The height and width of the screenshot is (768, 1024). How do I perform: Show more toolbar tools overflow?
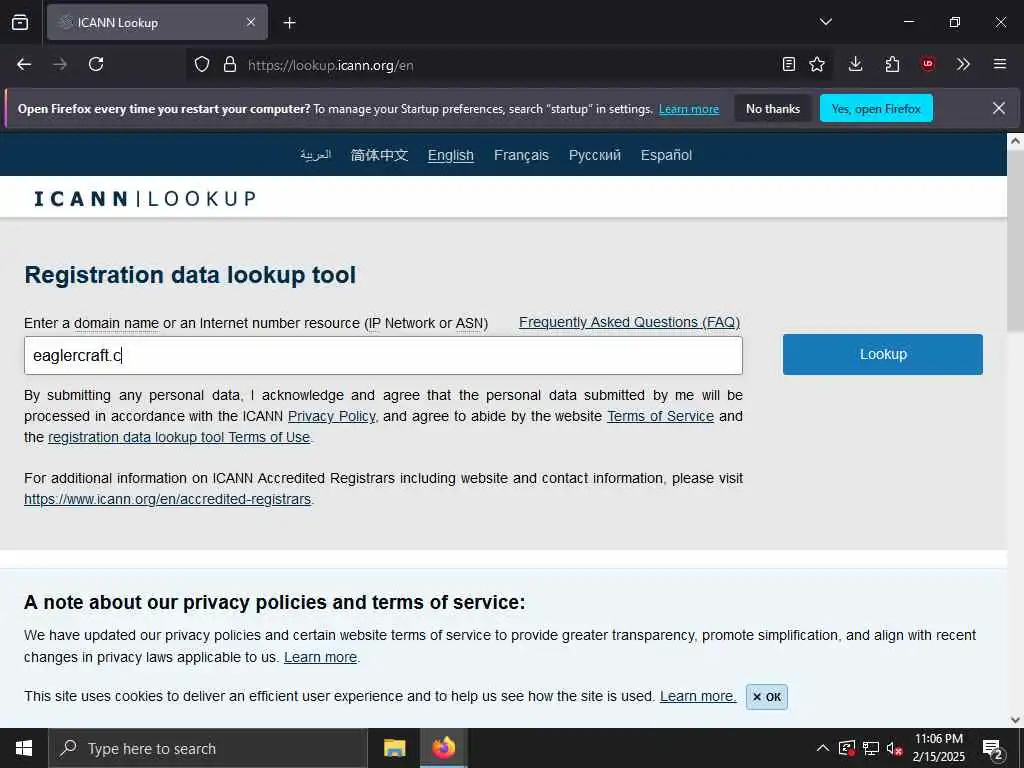click(963, 64)
